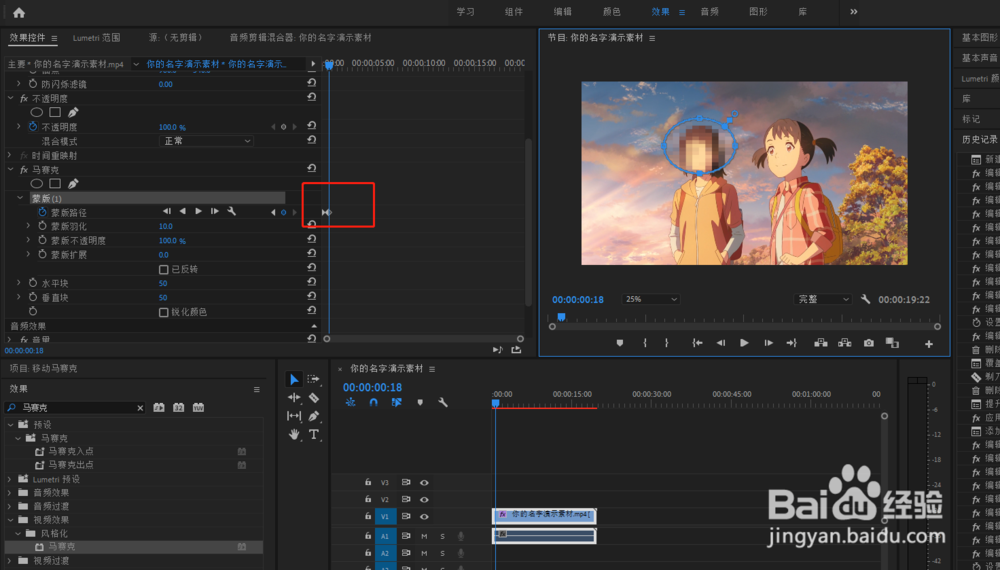Show more workspaces overflow arrows
The image size is (1000, 570).
tap(853, 11)
